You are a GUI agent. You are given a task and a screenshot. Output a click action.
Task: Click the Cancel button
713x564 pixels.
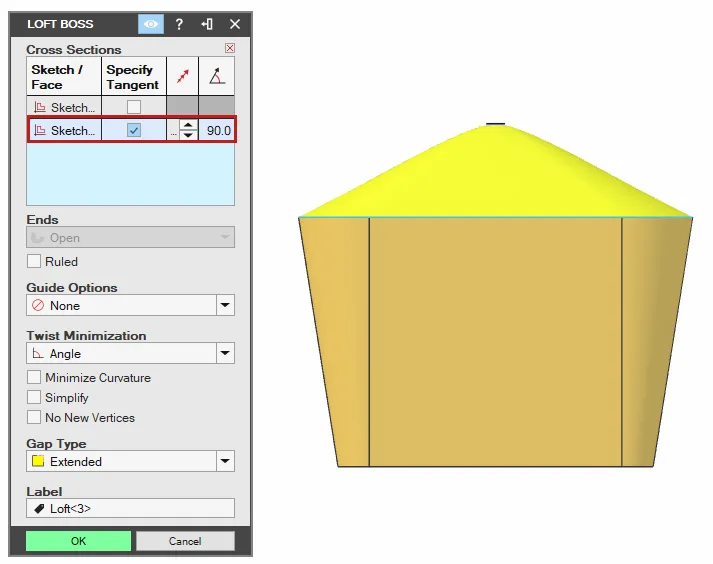pyautogui.click(x=185, y=541)
